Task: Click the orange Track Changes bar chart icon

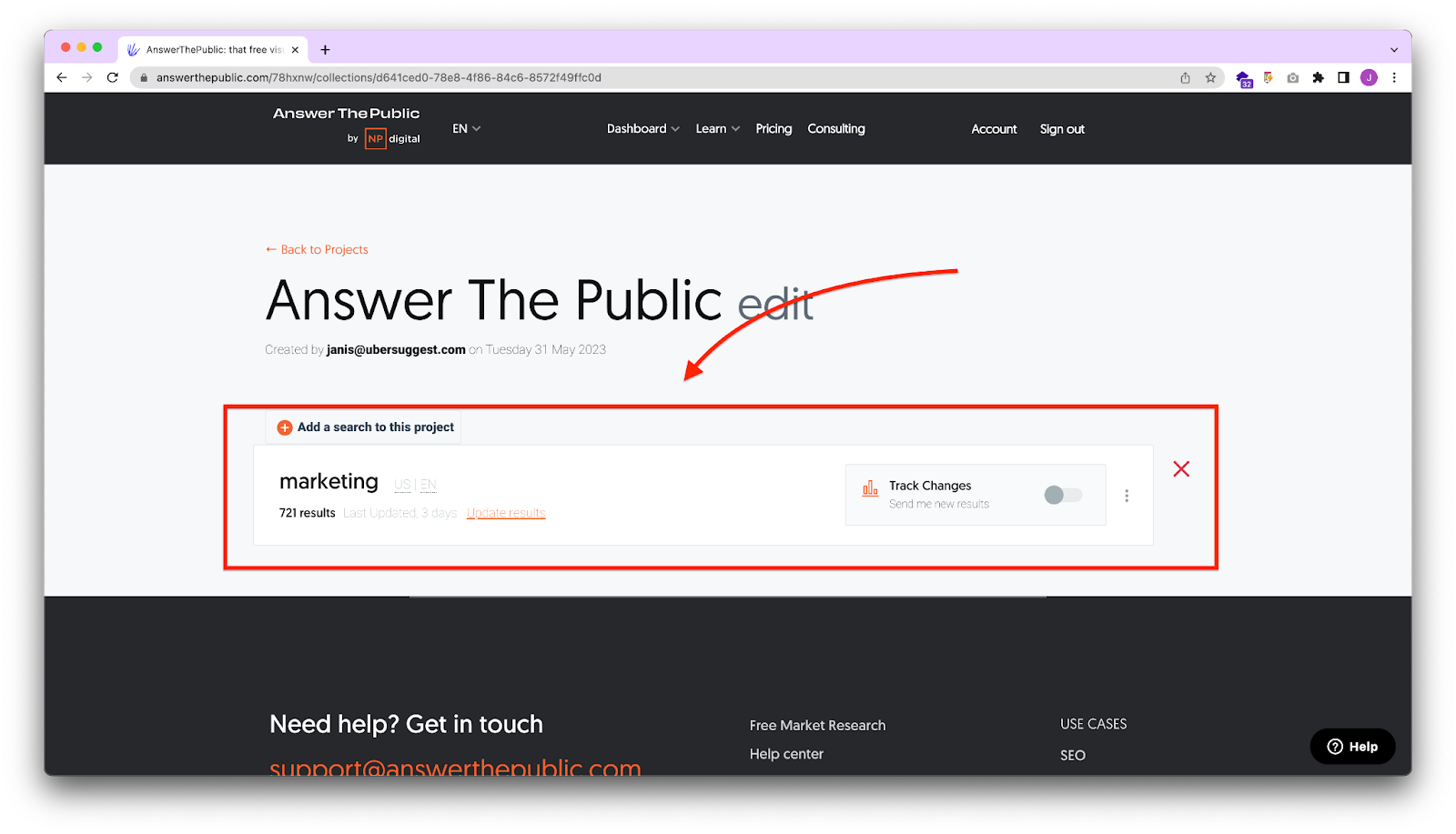Action: 870,488
